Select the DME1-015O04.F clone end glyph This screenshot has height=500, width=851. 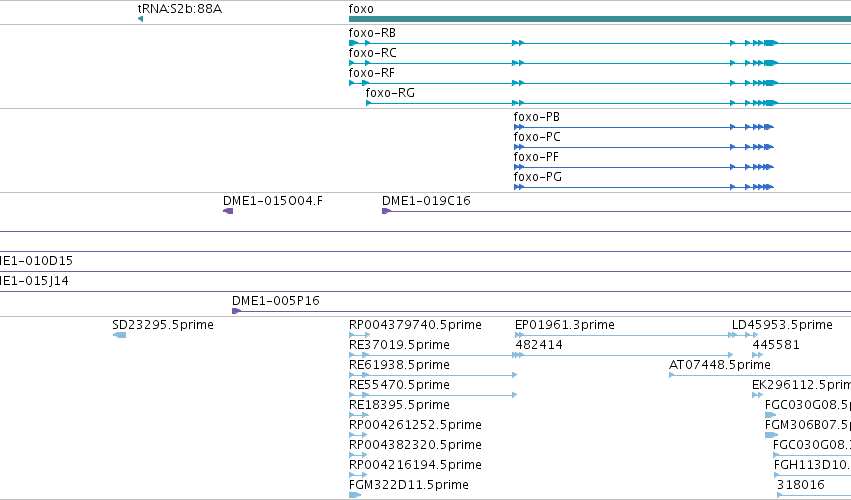click(228, 211)
